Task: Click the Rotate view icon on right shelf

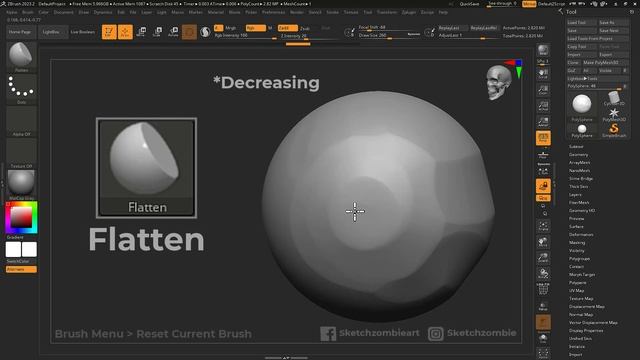Action: (543, 273)
